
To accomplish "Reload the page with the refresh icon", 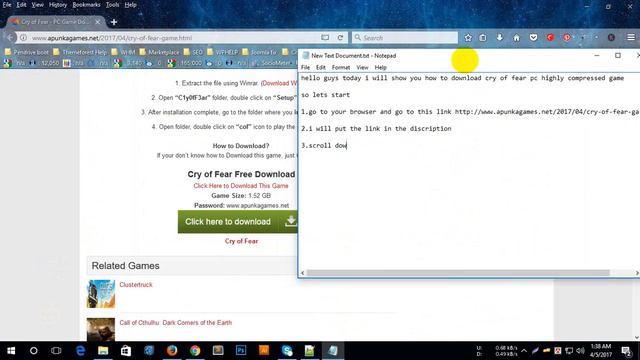I will click(x=340, y=38).
